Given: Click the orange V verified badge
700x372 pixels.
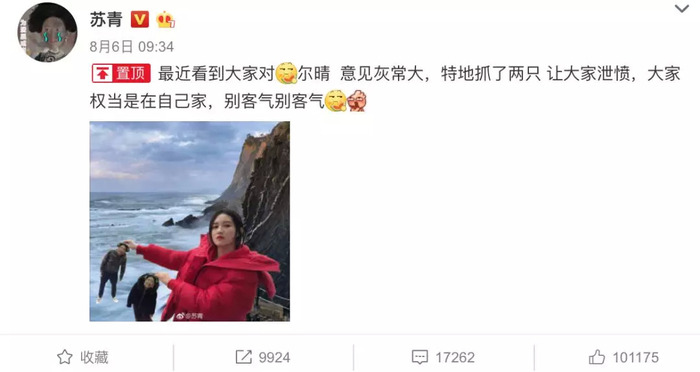Looking at the screenshot, I should coord(140,20).
